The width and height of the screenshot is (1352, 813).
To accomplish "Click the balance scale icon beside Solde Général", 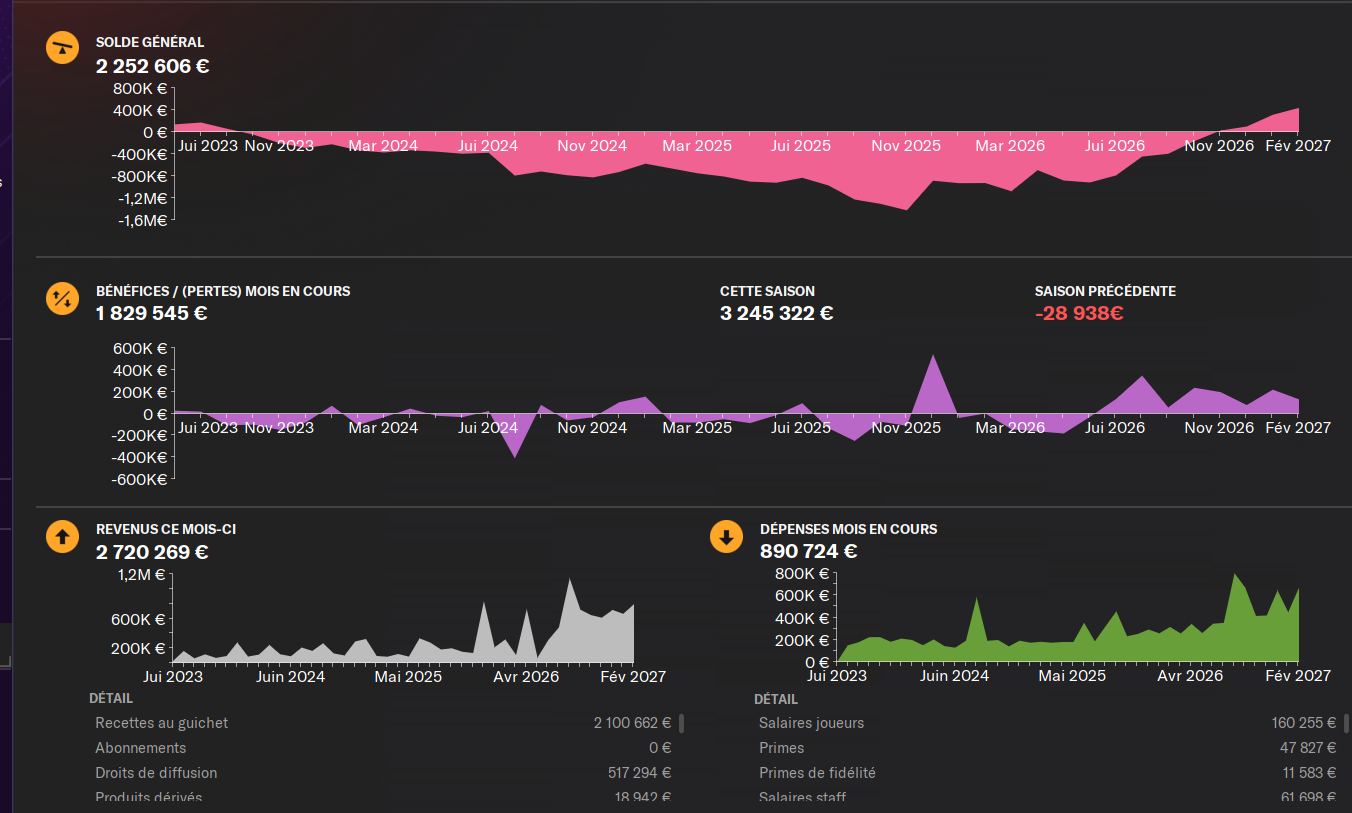I will click(62, 48).
